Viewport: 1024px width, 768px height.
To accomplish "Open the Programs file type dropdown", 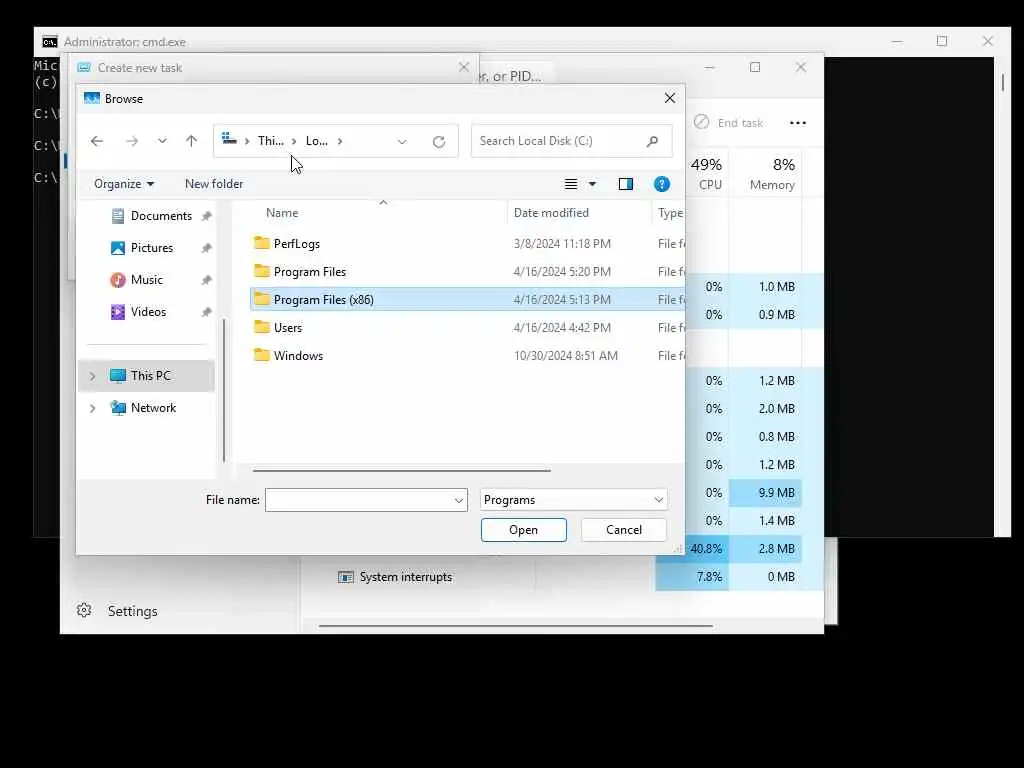I will click(x=573, y=500).
